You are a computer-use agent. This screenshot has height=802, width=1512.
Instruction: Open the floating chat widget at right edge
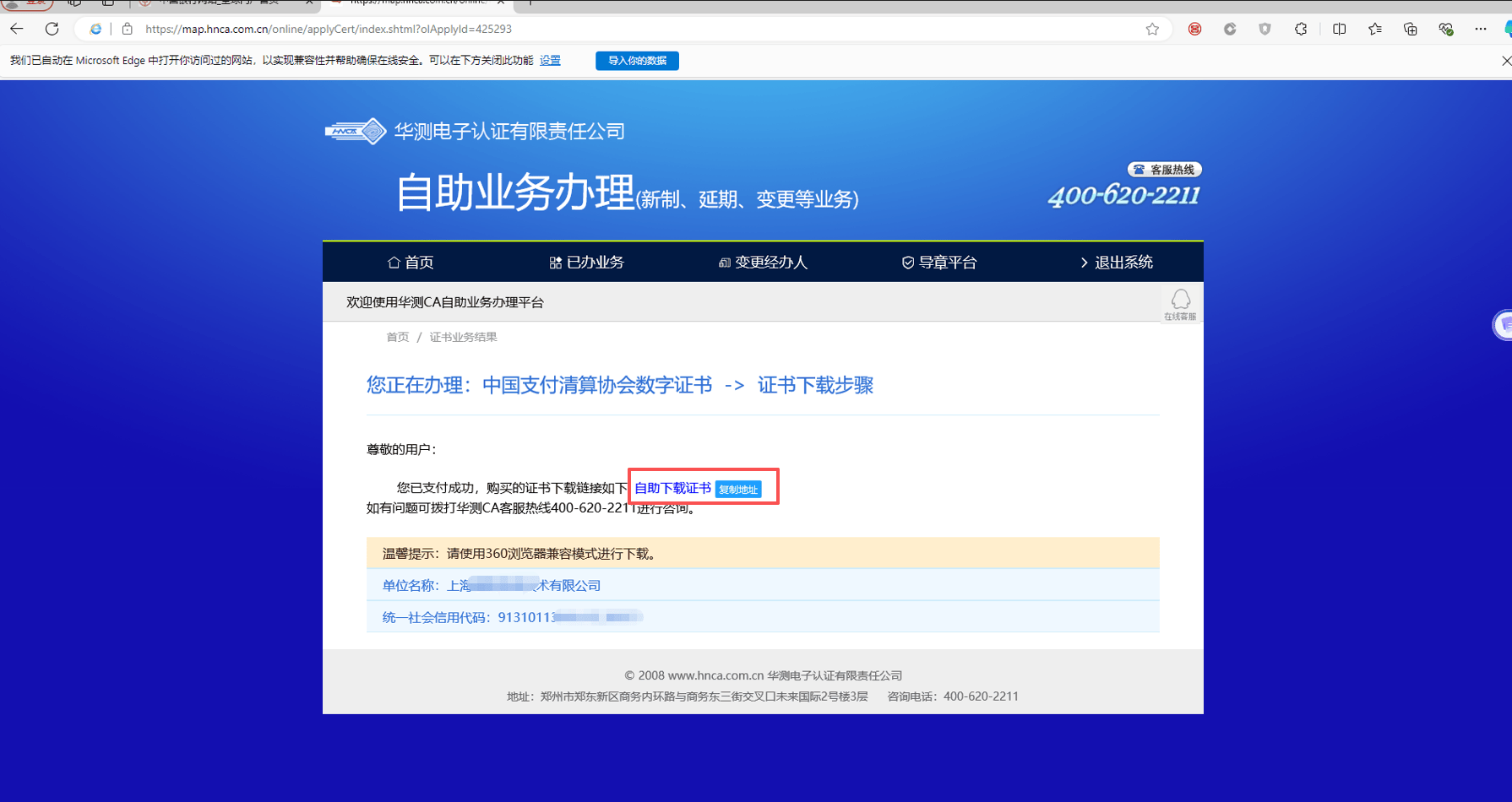pos(1503,325)
